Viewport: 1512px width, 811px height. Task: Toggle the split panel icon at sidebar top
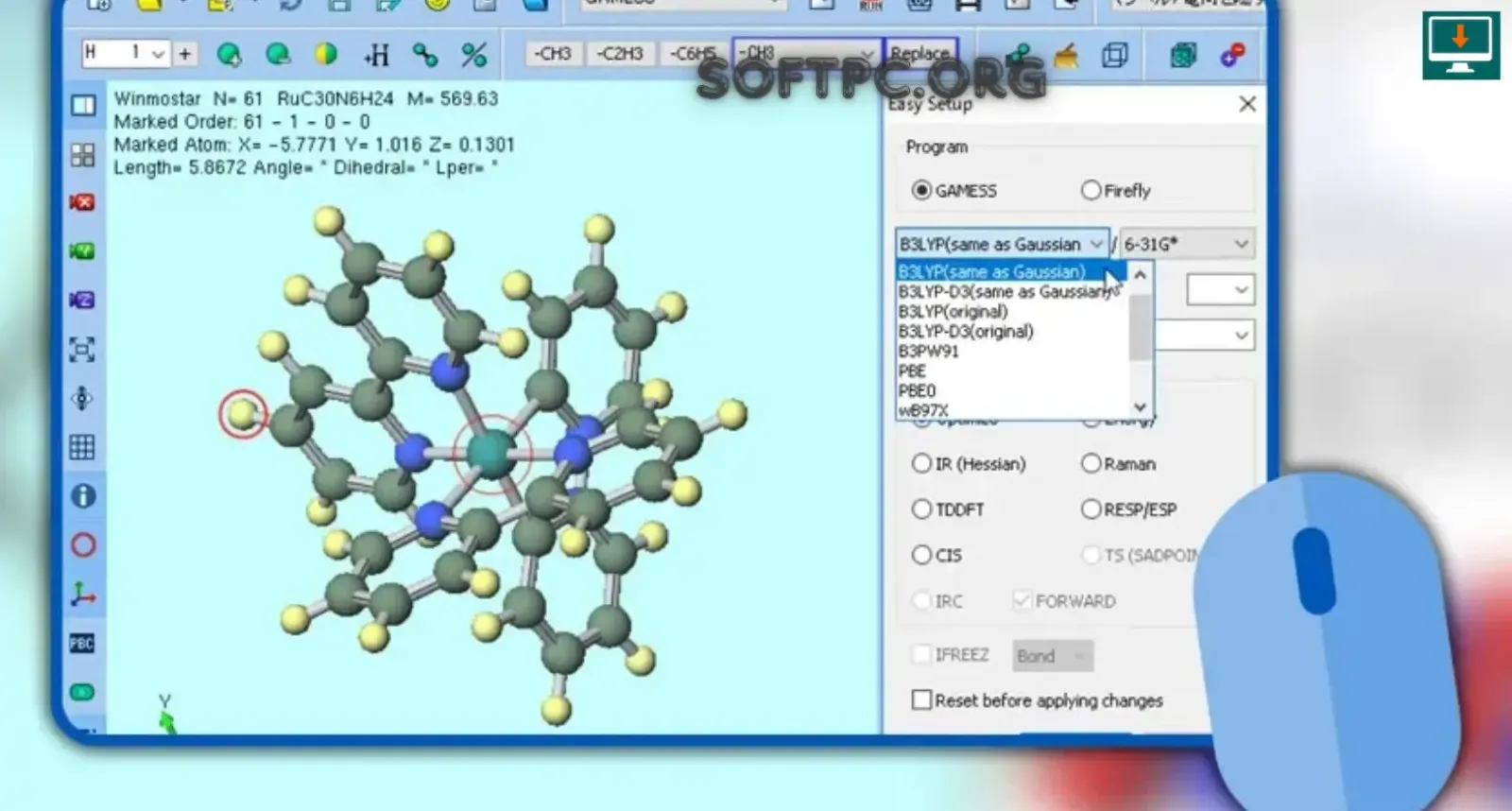point(83,105)
